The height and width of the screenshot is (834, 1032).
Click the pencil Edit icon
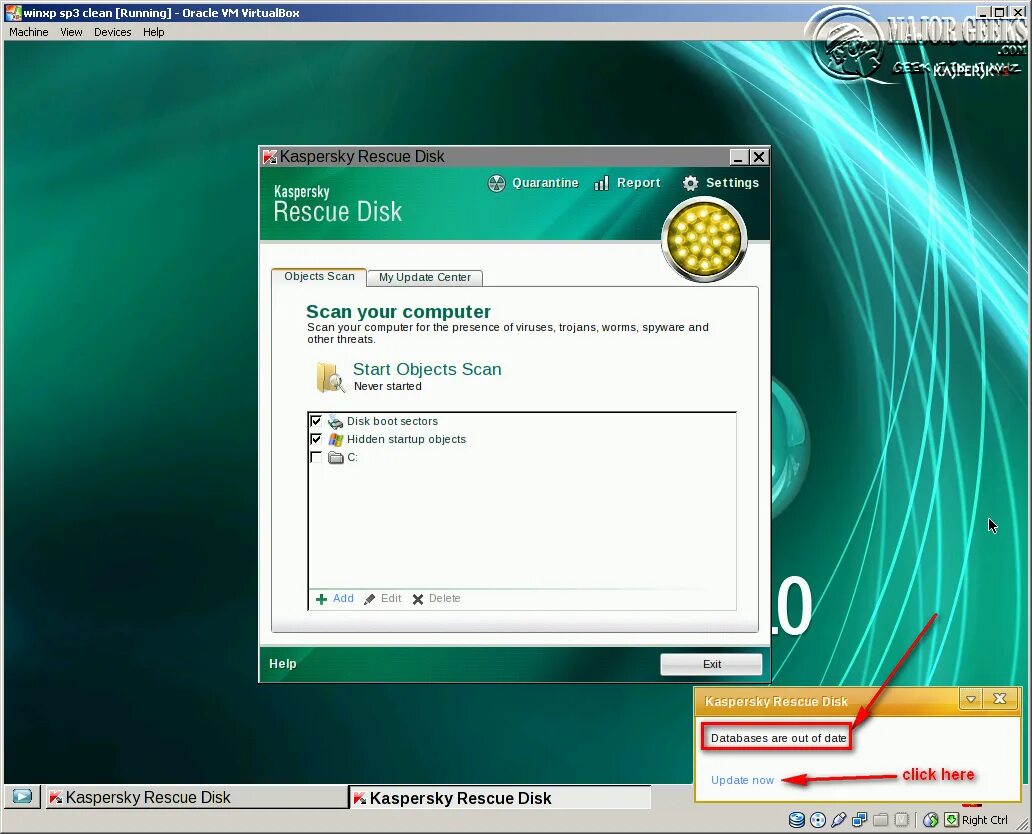coord(370,599)
